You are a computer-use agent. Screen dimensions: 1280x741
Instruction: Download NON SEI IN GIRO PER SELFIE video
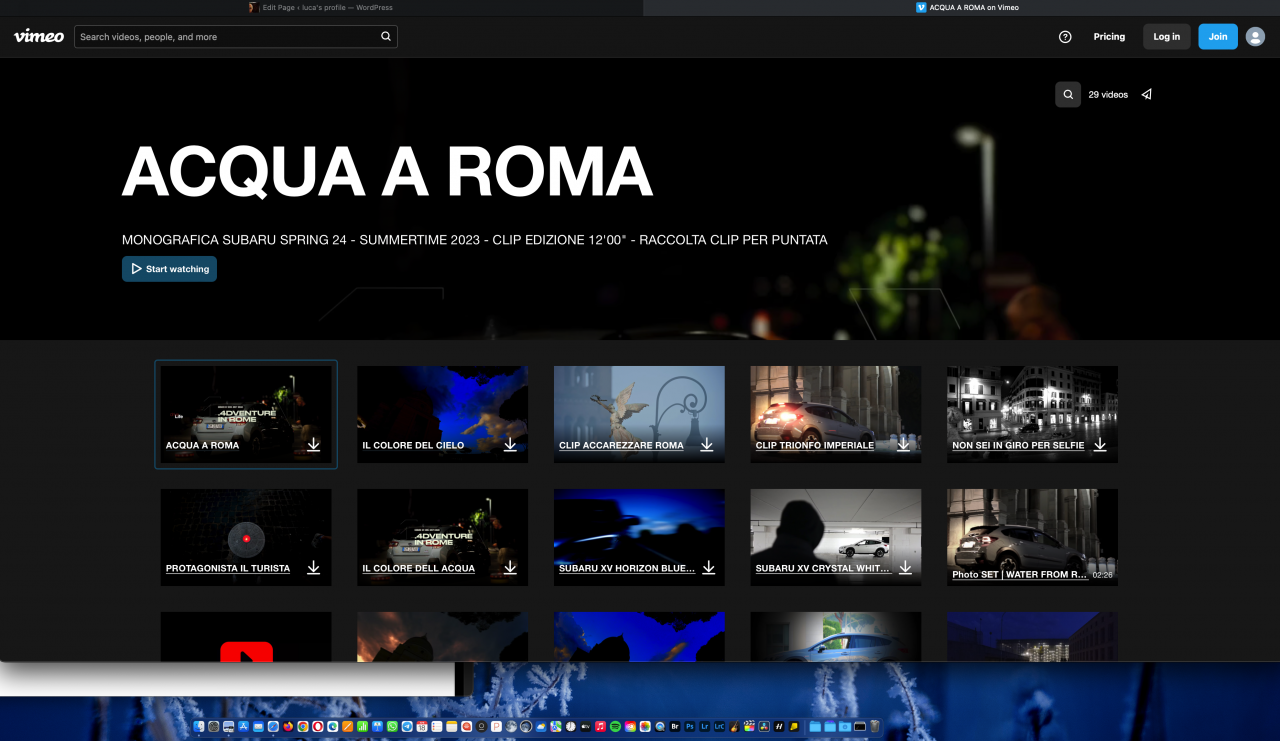click(x=1100, y=444)
